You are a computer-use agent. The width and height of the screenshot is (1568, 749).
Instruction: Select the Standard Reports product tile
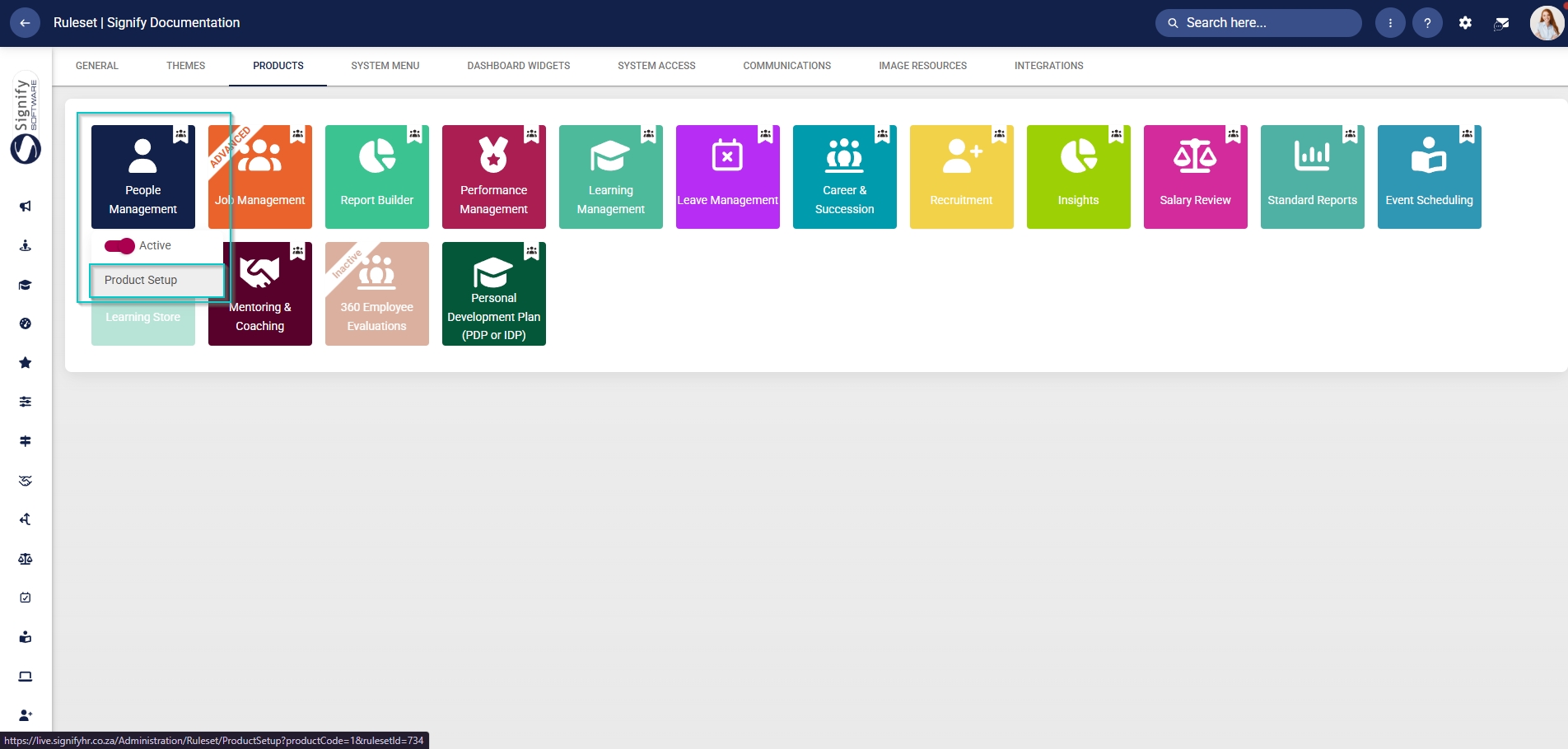click(1313, 177)
